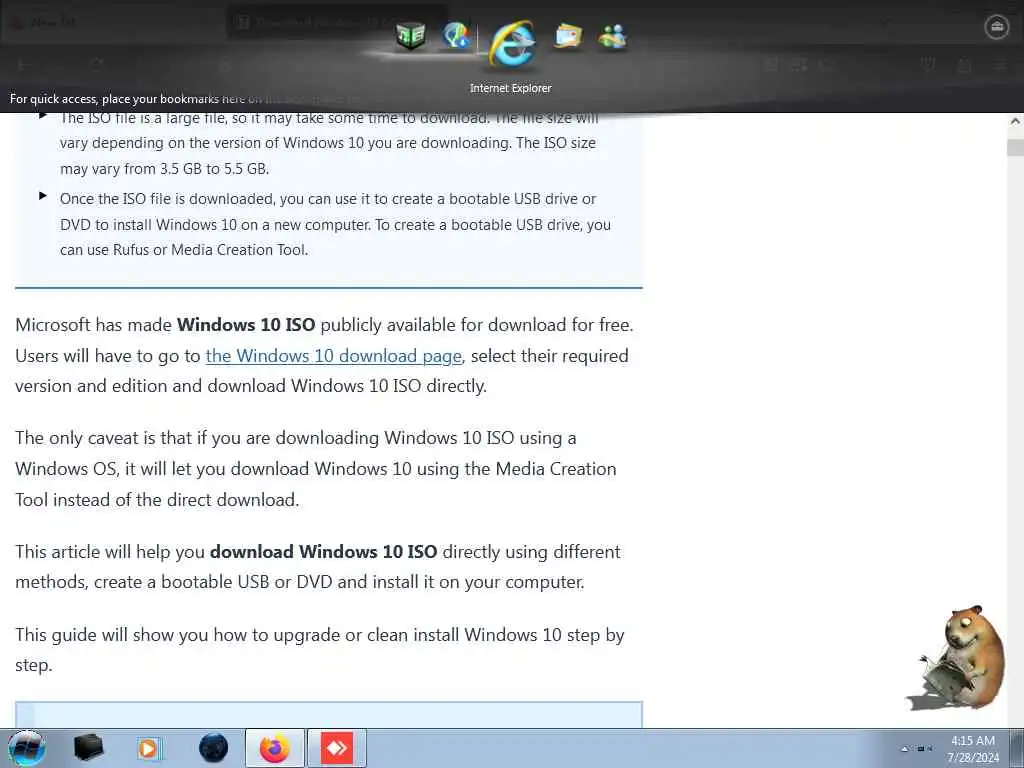Follow 'the Windows 10 download page' link
Screen dimensions: 1024x768
(x=334, y=356)
